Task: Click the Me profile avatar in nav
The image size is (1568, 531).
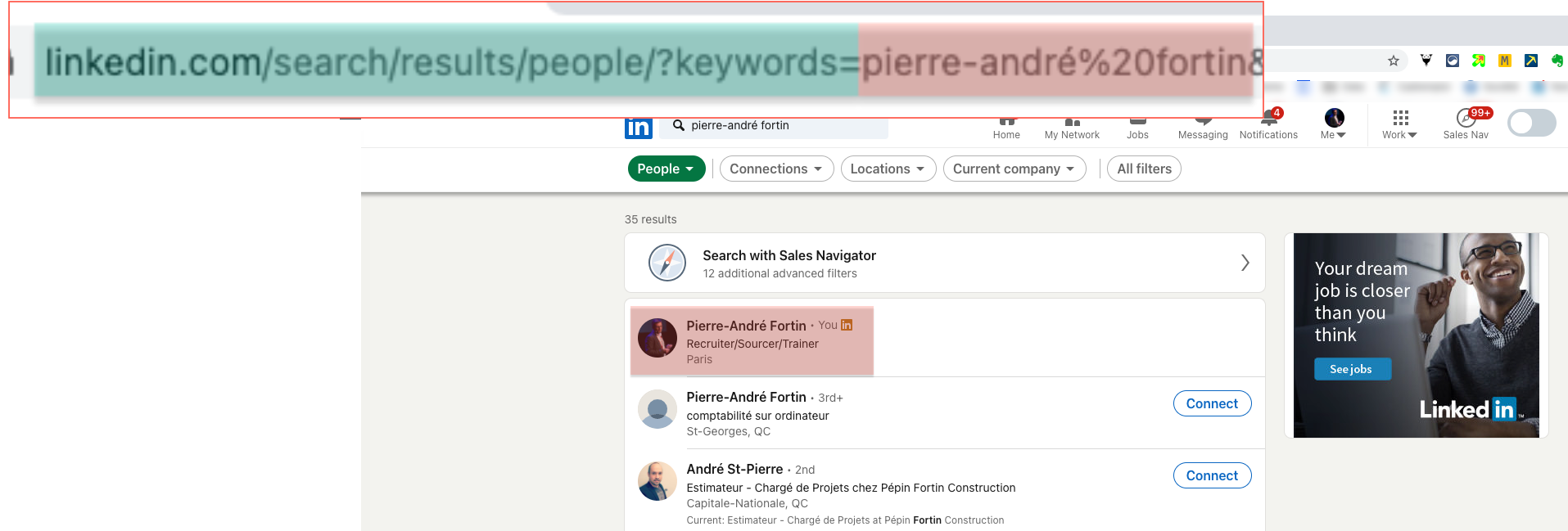Action: tap(1334, 117)
